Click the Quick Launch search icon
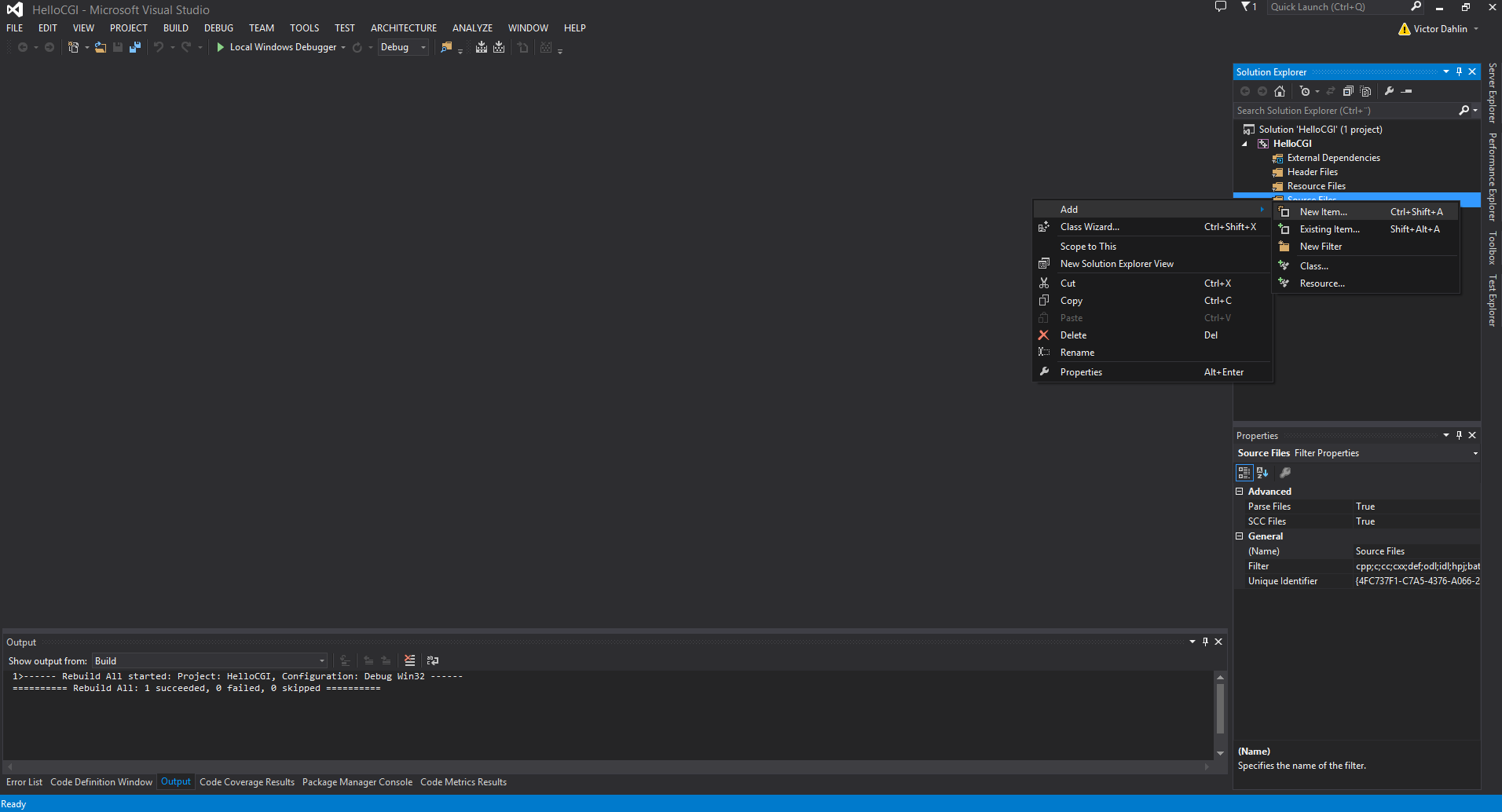The height and width of the screenshot is (812, 1502). pyautogui.click(x=1416, y=7)
